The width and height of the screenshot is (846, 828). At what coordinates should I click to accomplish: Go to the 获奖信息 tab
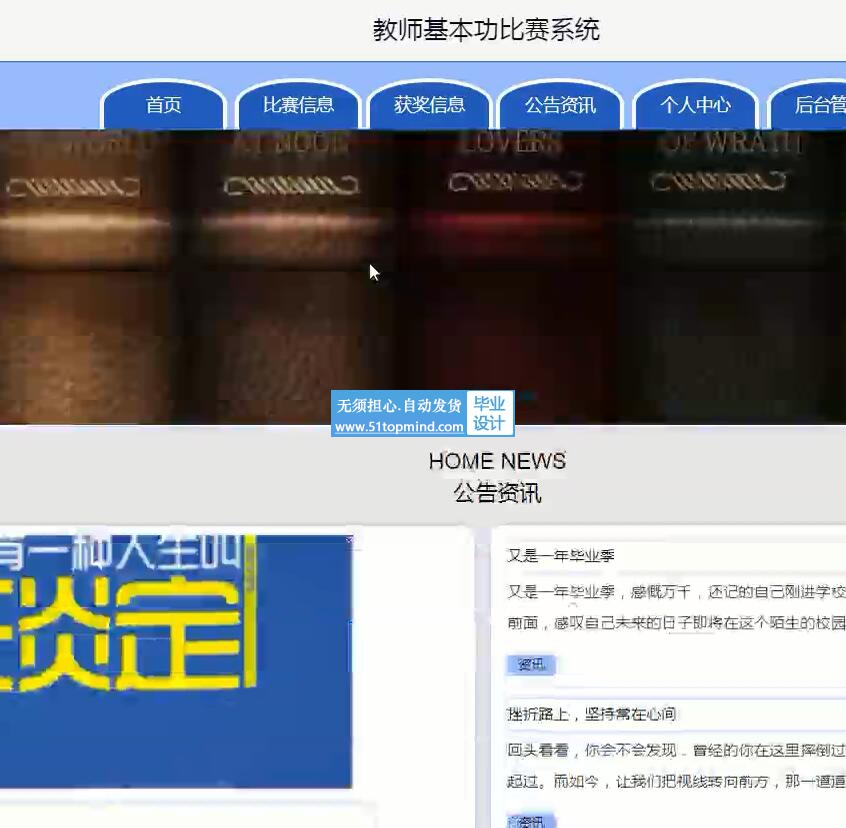[x=429, y=105]
